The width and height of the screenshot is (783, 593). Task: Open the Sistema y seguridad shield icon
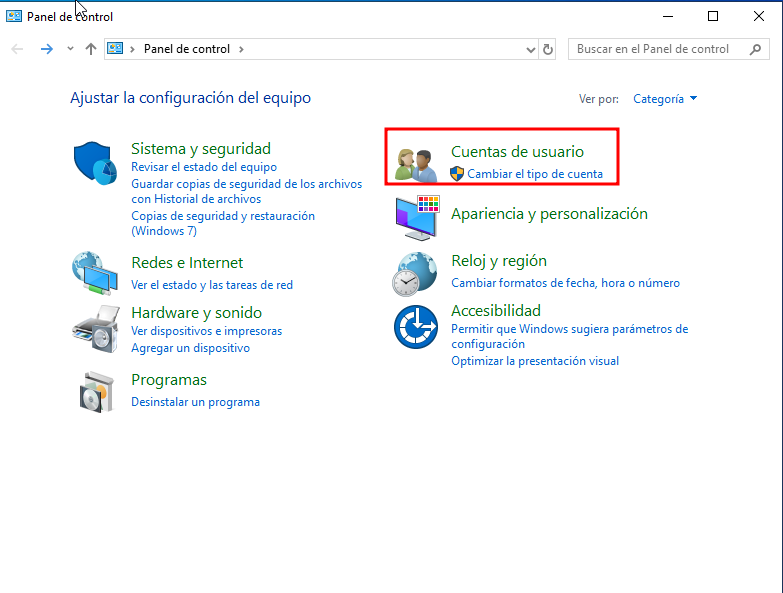tap(96, 163)
